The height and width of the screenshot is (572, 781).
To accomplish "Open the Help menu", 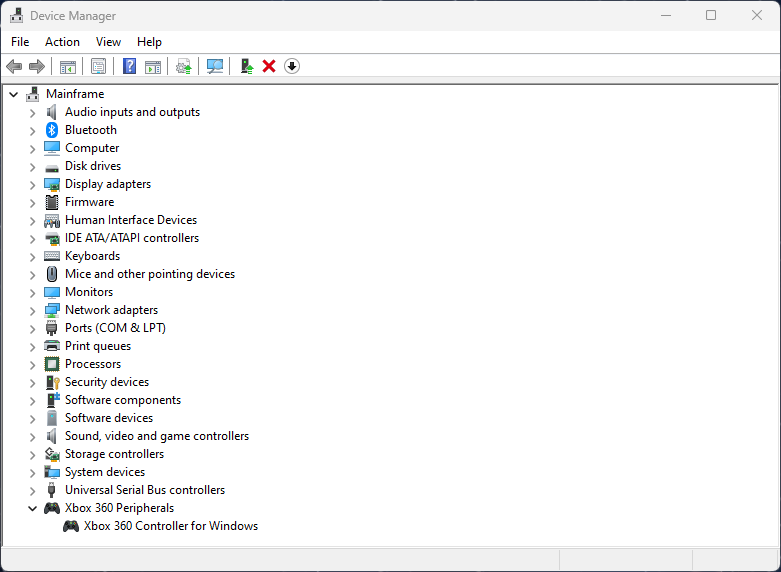I will pyautogui.click(x=149, y=42).
